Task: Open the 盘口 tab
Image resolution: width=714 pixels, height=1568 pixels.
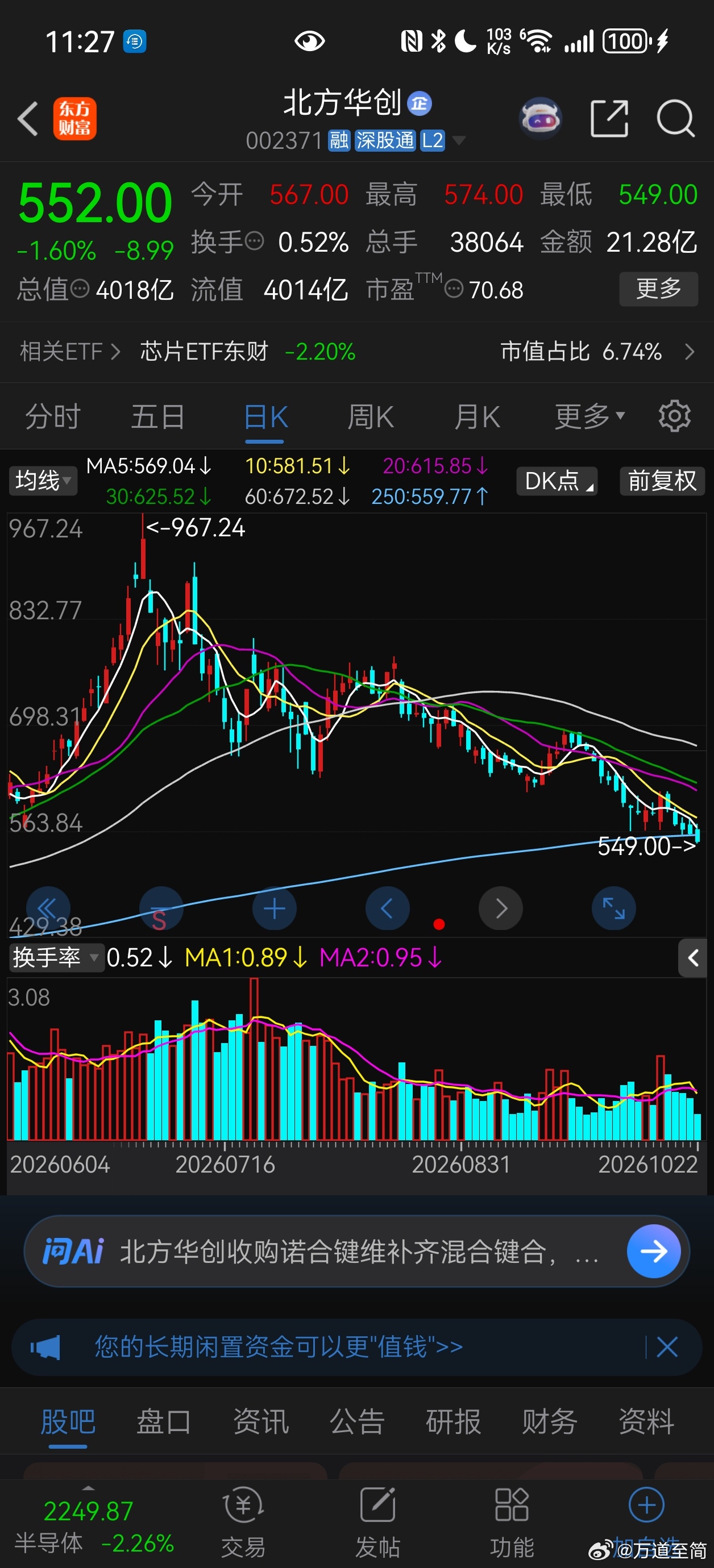Action: tap(164, 1422)
